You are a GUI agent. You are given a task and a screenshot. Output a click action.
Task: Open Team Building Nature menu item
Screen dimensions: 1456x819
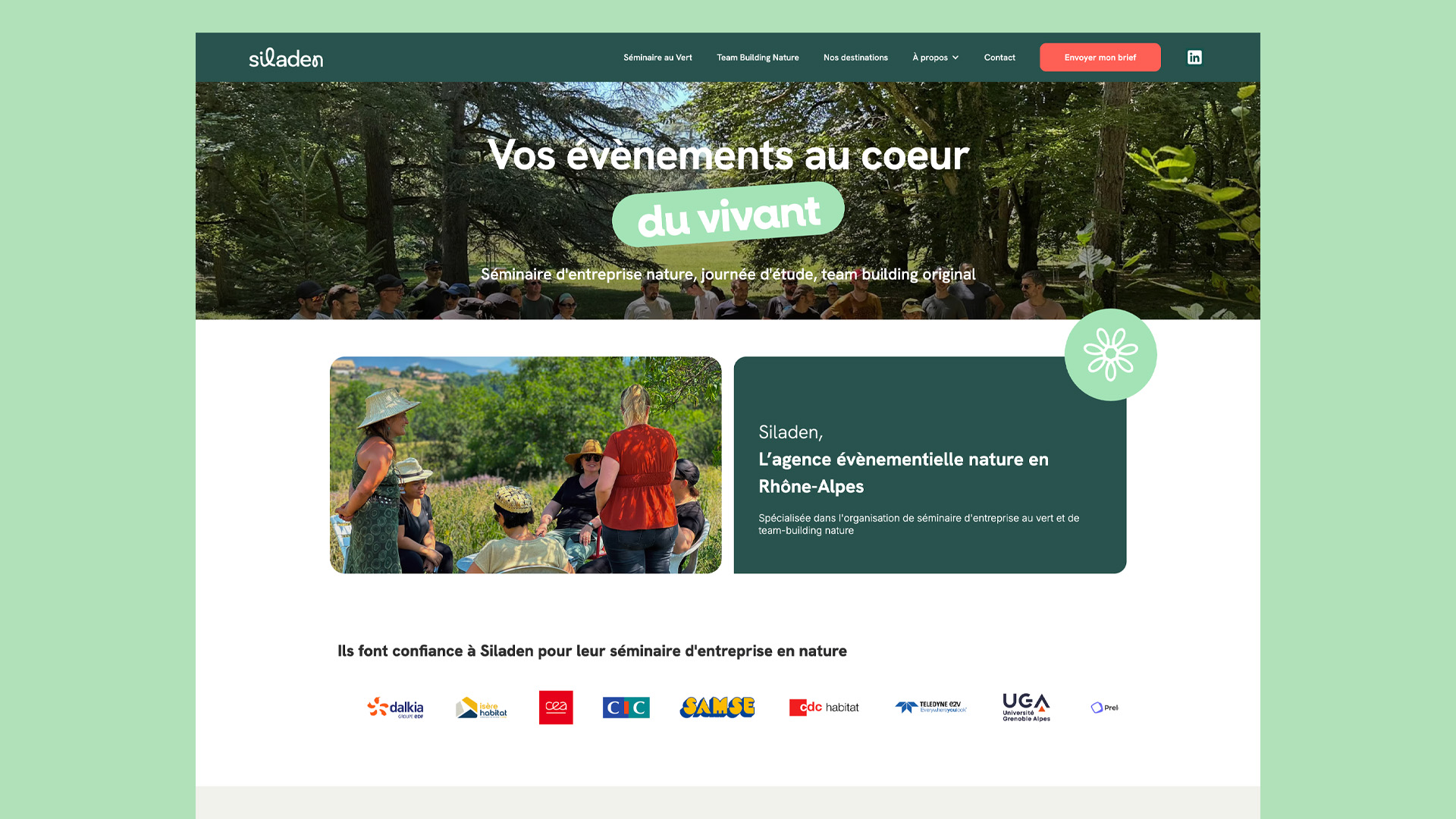coord(758,58)
